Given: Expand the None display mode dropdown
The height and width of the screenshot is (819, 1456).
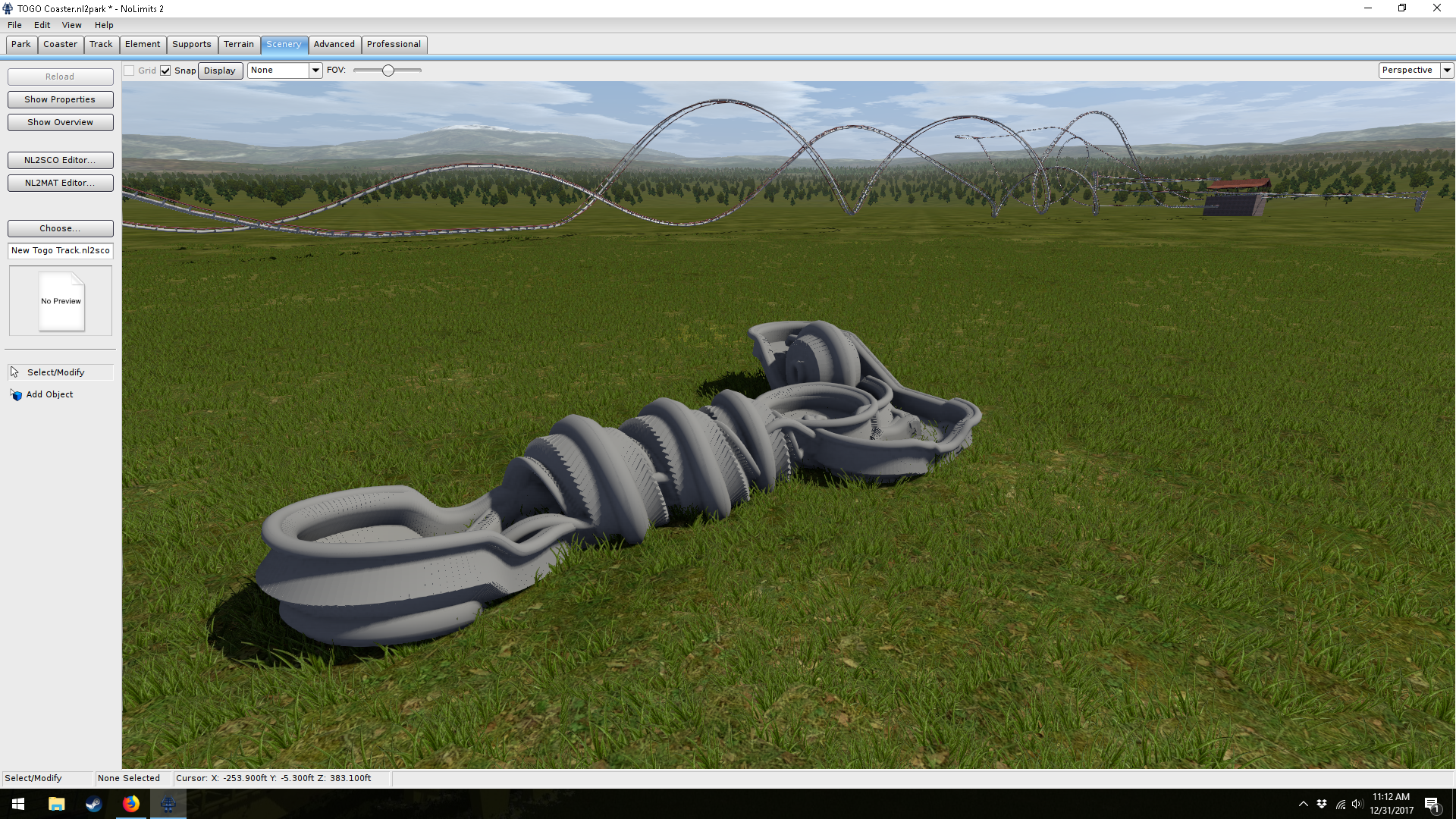Looking at the screenshot, I should [x=315, y=71].
